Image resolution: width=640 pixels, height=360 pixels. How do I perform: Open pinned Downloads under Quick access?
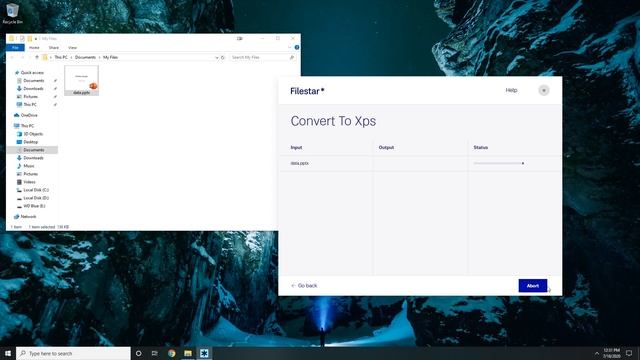[33, 89]
